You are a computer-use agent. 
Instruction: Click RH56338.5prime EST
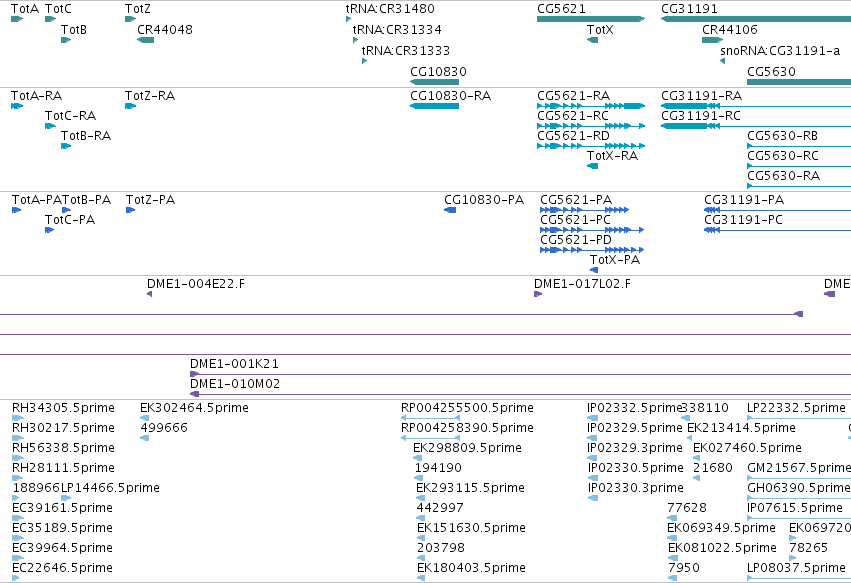pyautogui.click(x=18, y=458)
